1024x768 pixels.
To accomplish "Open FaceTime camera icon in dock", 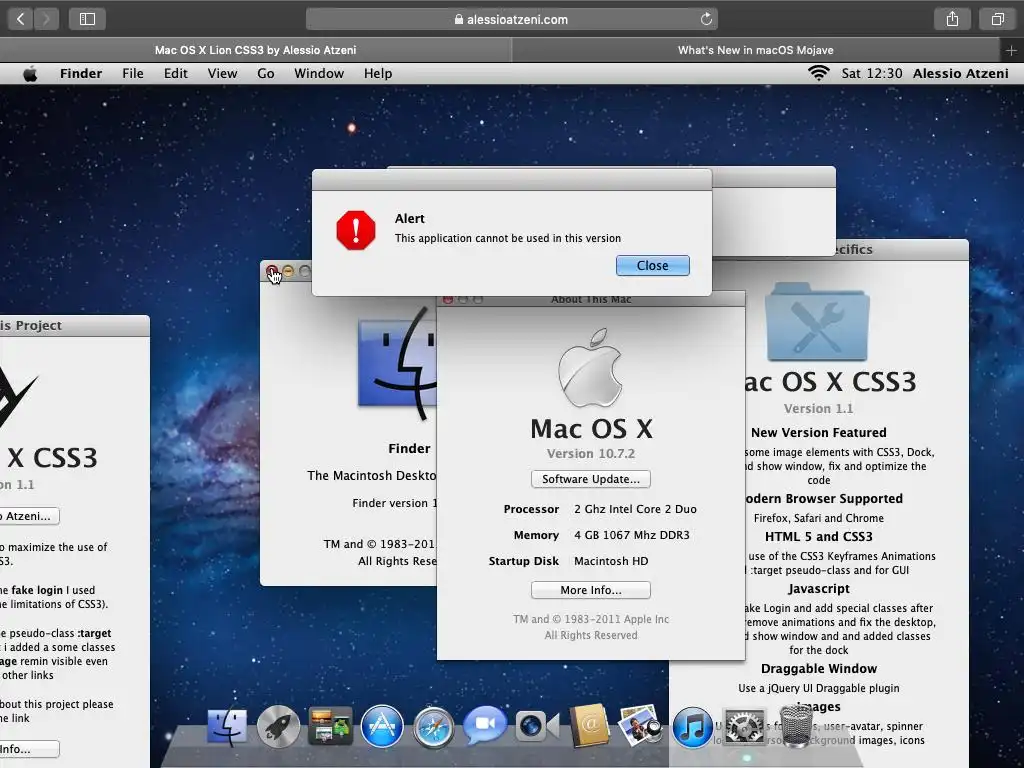I will [537, 726].
